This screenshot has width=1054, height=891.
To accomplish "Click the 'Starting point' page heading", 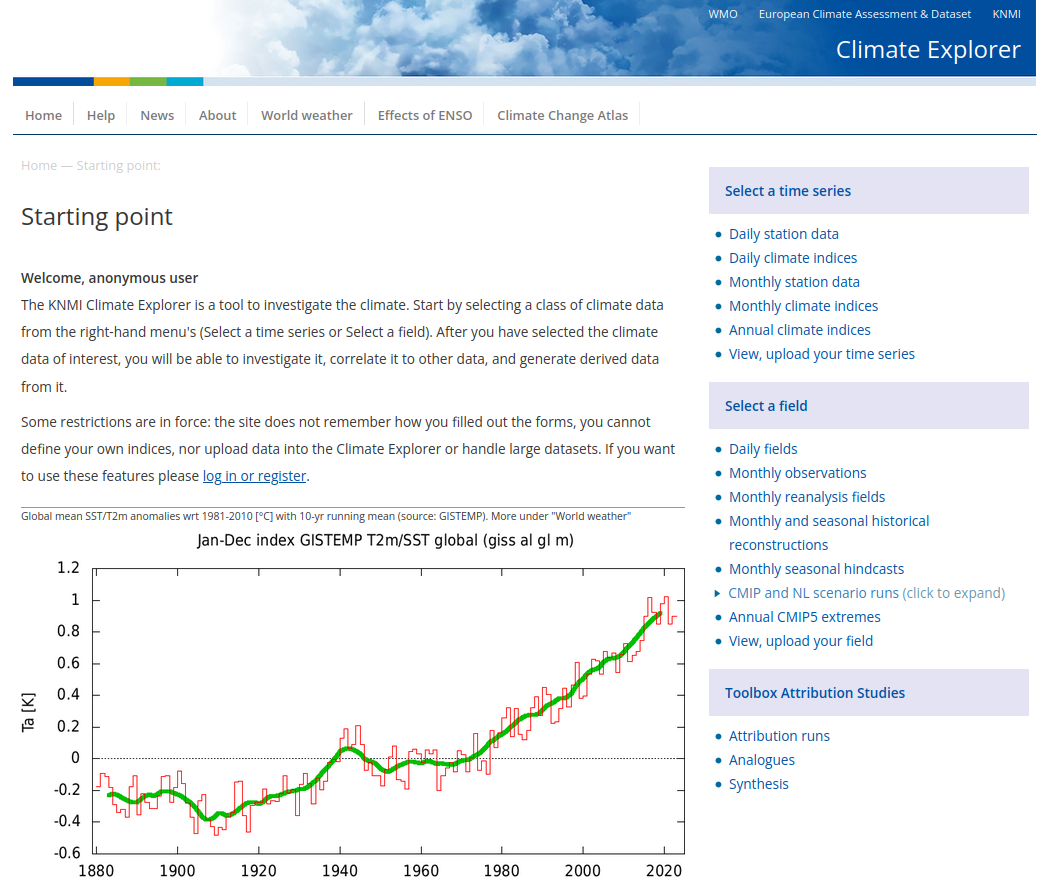I will [x=97, y=217].
